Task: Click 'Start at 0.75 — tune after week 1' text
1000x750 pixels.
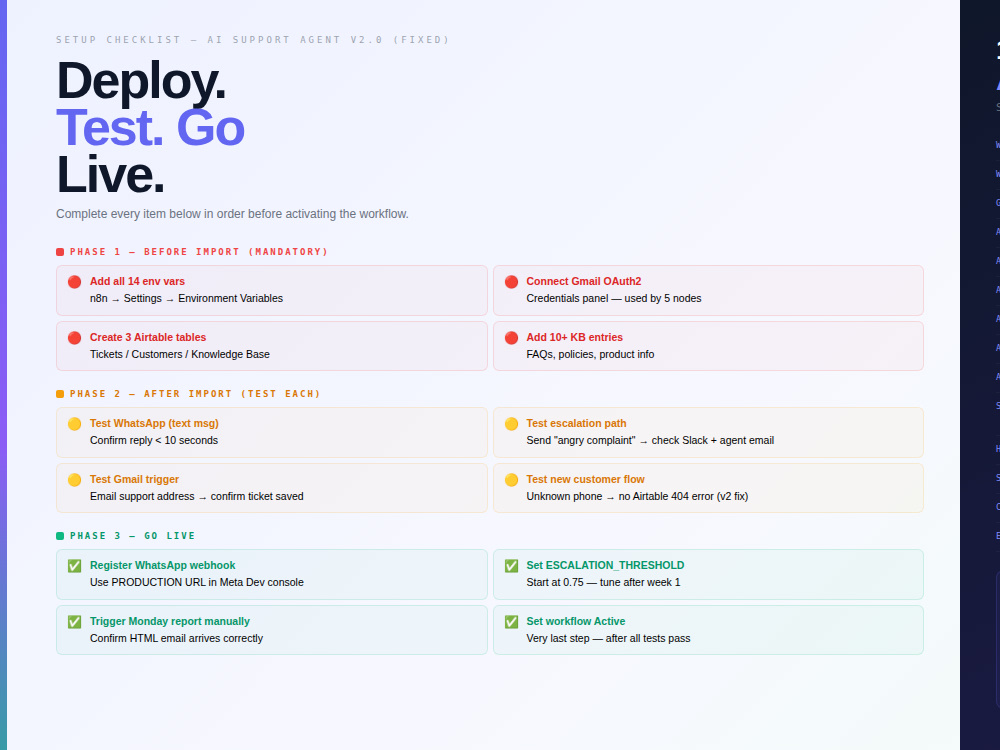Action: click(x=603, y=582)
